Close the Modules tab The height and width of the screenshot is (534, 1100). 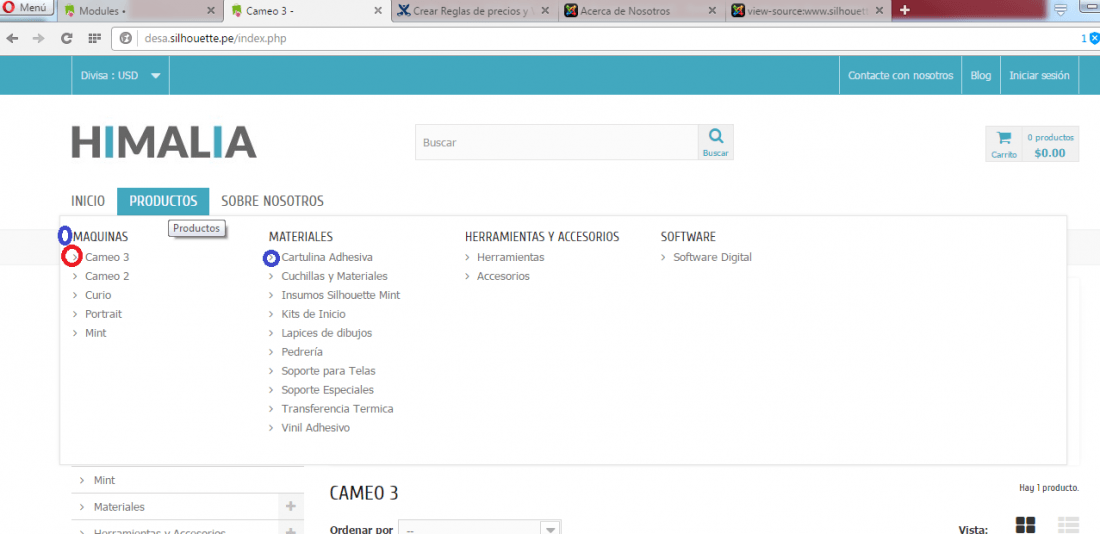point(210,11)
